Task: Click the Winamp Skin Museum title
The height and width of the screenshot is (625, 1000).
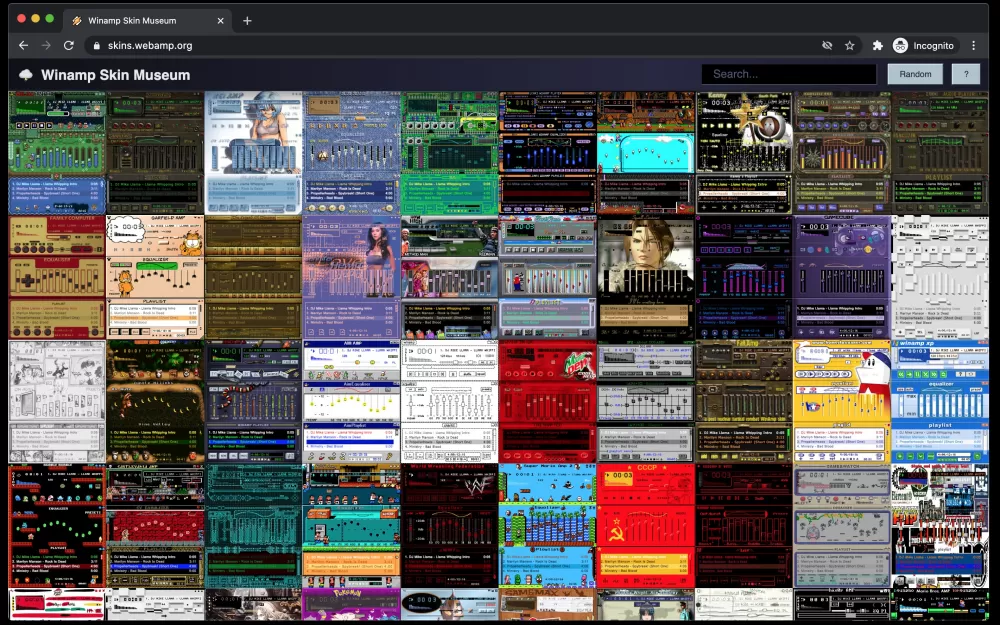Action: tap(115, 75)
